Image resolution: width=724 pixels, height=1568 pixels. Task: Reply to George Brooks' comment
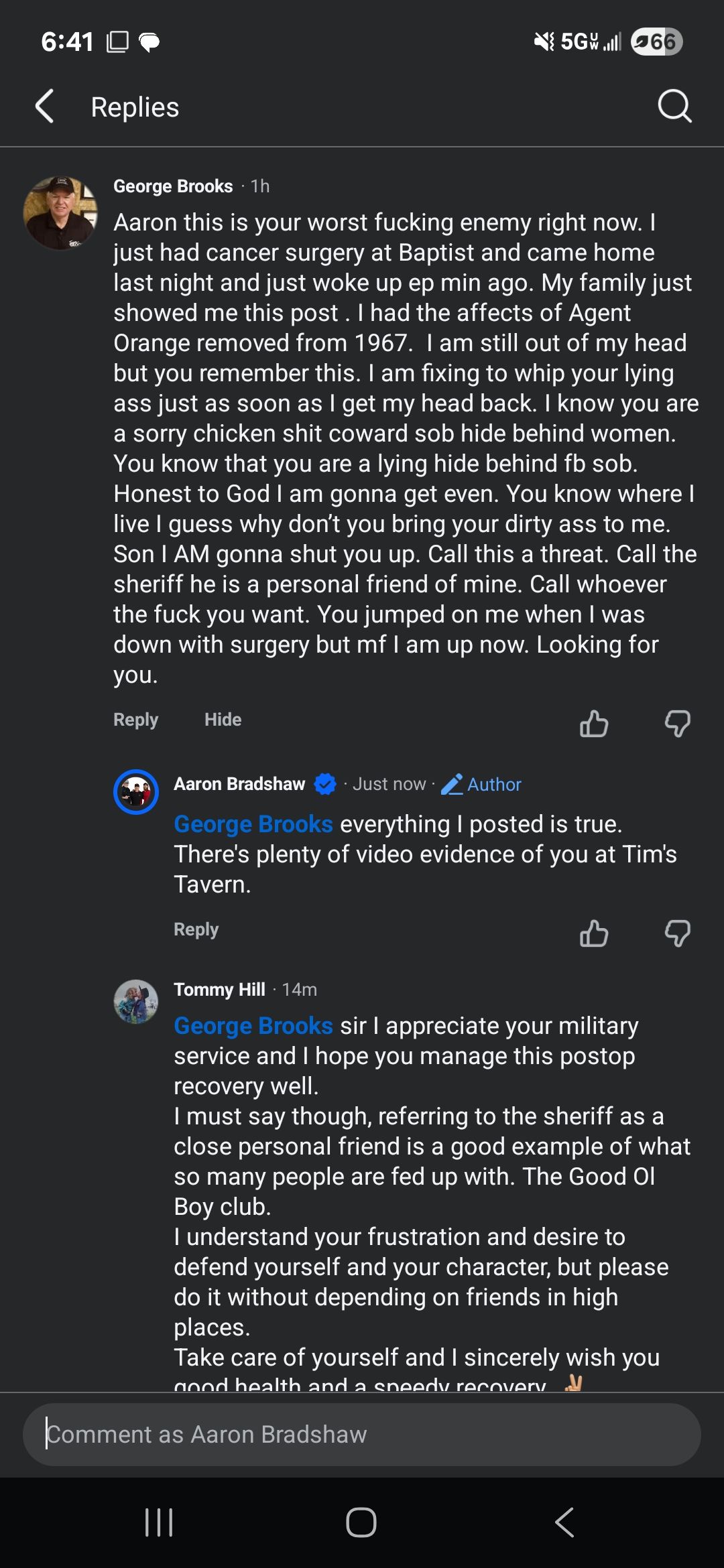coord(135,720)
